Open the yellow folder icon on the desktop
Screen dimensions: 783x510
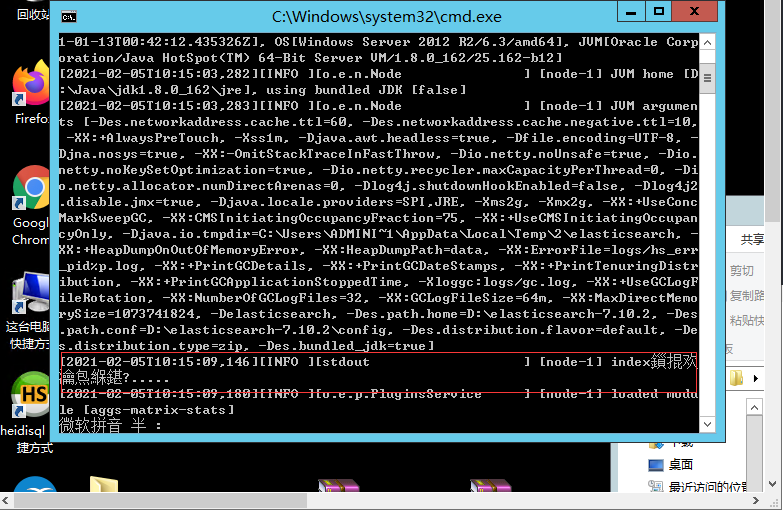pos(104,485)
